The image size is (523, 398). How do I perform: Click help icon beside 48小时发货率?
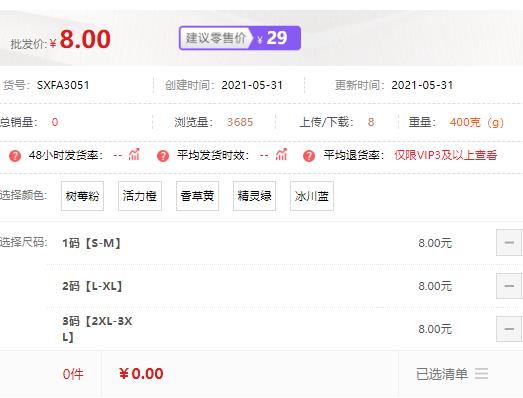pyautogui.click(x=15, y=155)
